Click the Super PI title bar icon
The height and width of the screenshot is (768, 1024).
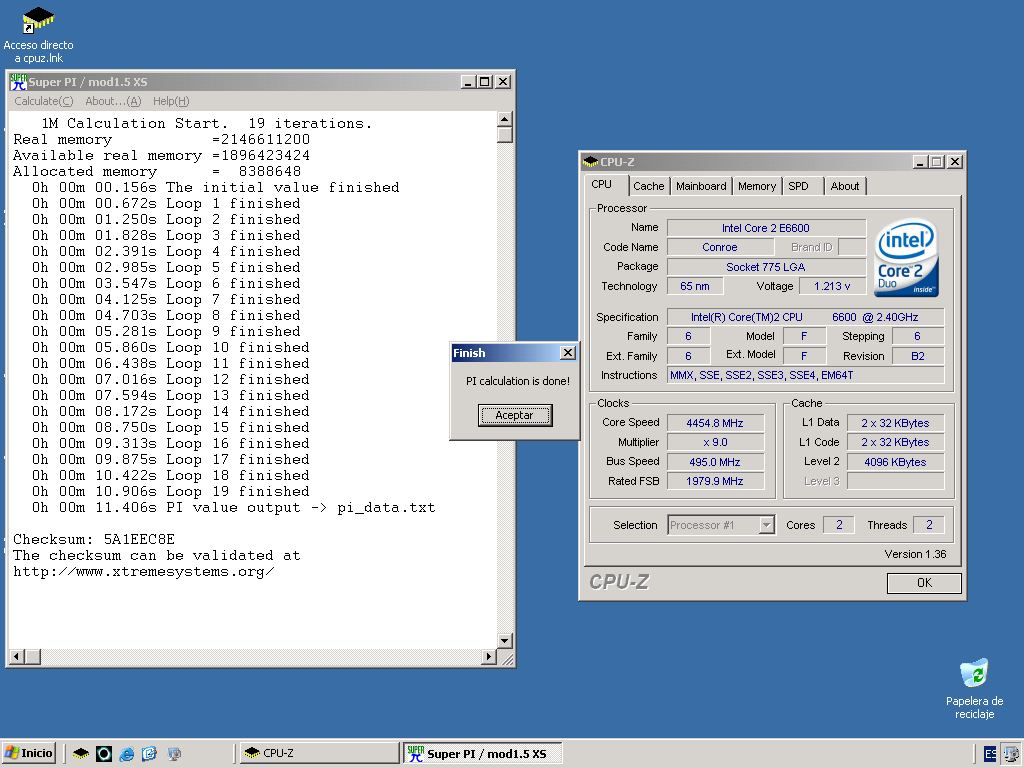[x=18, y=82]
